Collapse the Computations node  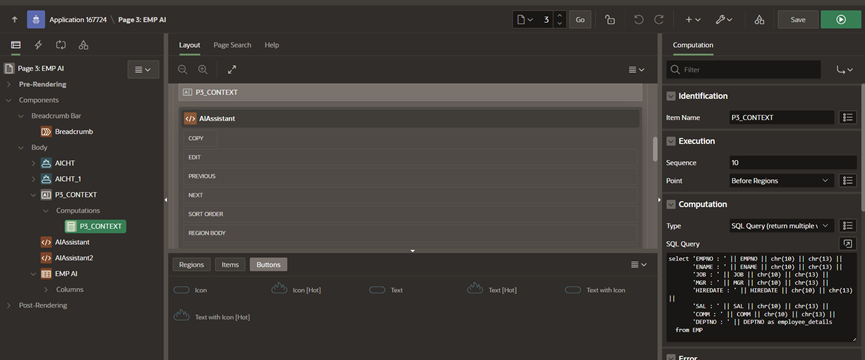pos(46,211)
